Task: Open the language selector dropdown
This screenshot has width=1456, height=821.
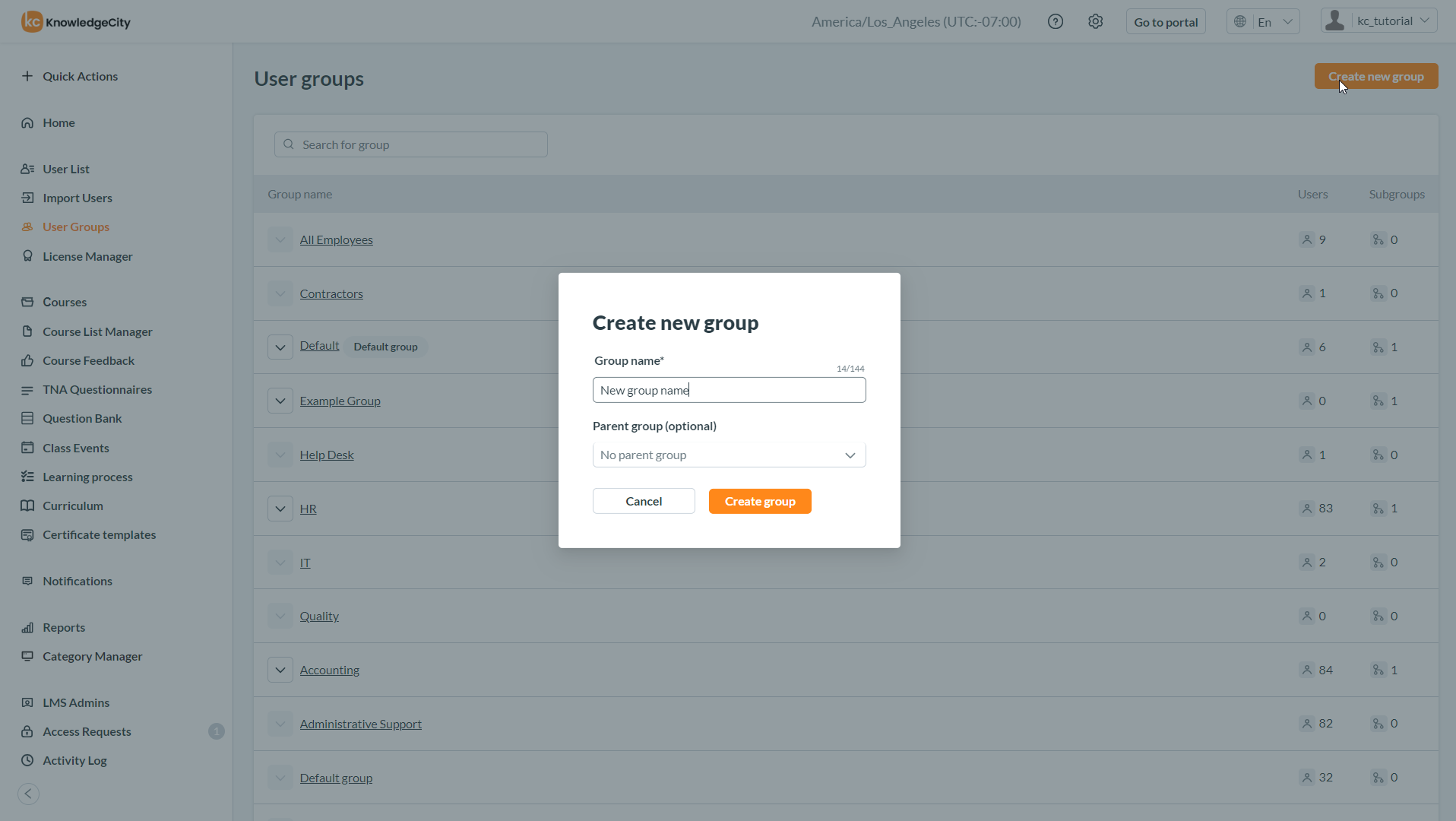Action: tap(1262, 22)
